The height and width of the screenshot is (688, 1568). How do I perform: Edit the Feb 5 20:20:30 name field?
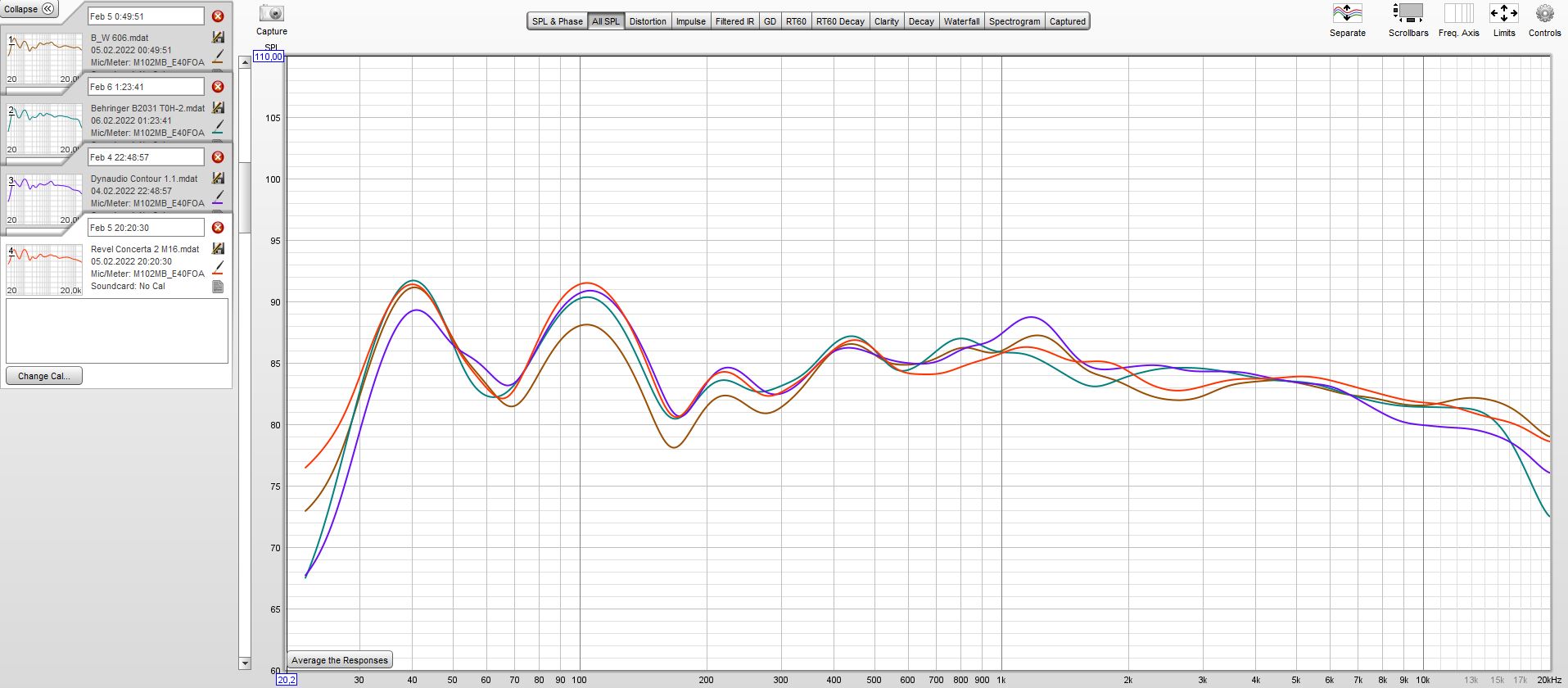coord(146,228)
